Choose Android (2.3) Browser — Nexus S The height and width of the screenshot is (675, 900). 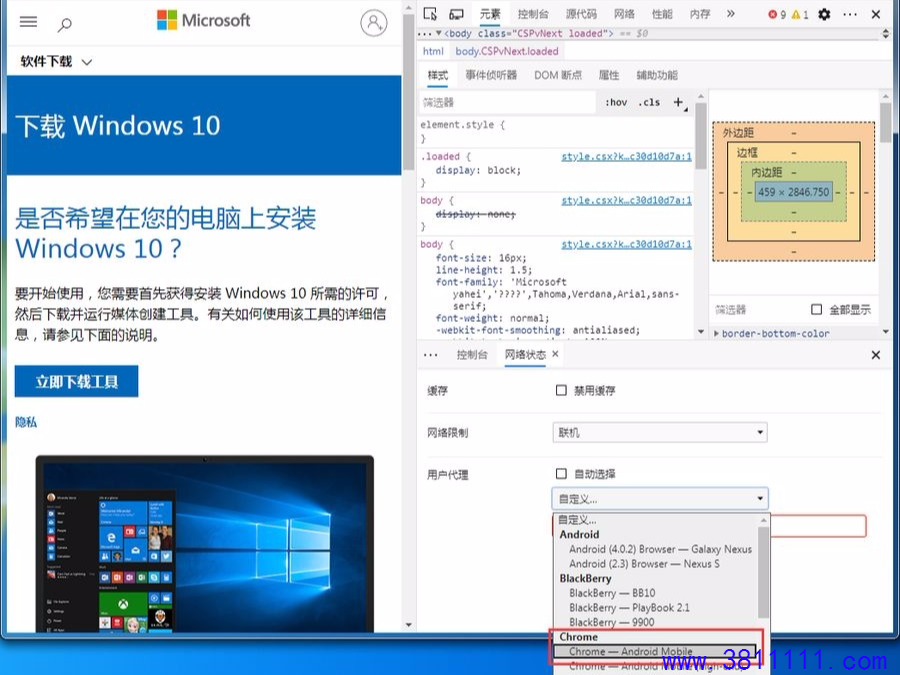(644, 564)
